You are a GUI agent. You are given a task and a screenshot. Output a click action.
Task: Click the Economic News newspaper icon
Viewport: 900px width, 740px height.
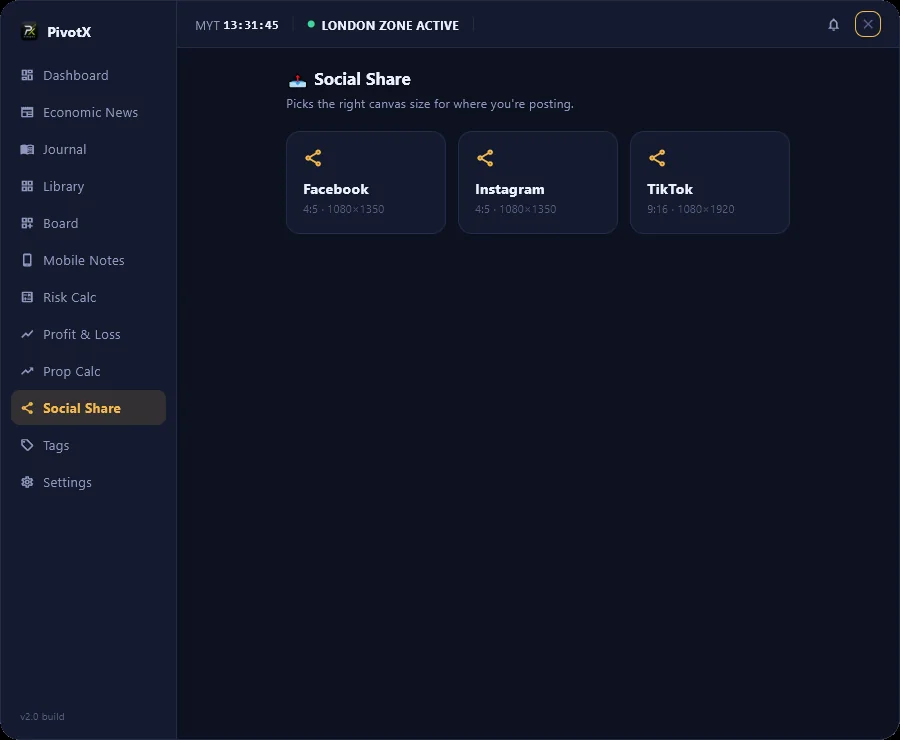coord(27,112)
